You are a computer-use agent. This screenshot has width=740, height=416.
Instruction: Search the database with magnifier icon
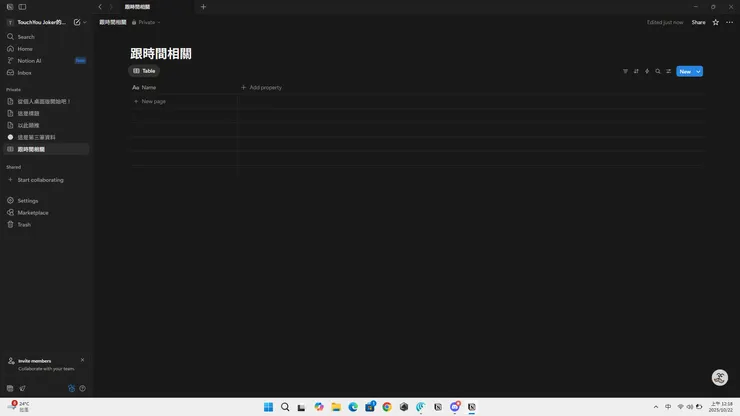pos(658,71)
